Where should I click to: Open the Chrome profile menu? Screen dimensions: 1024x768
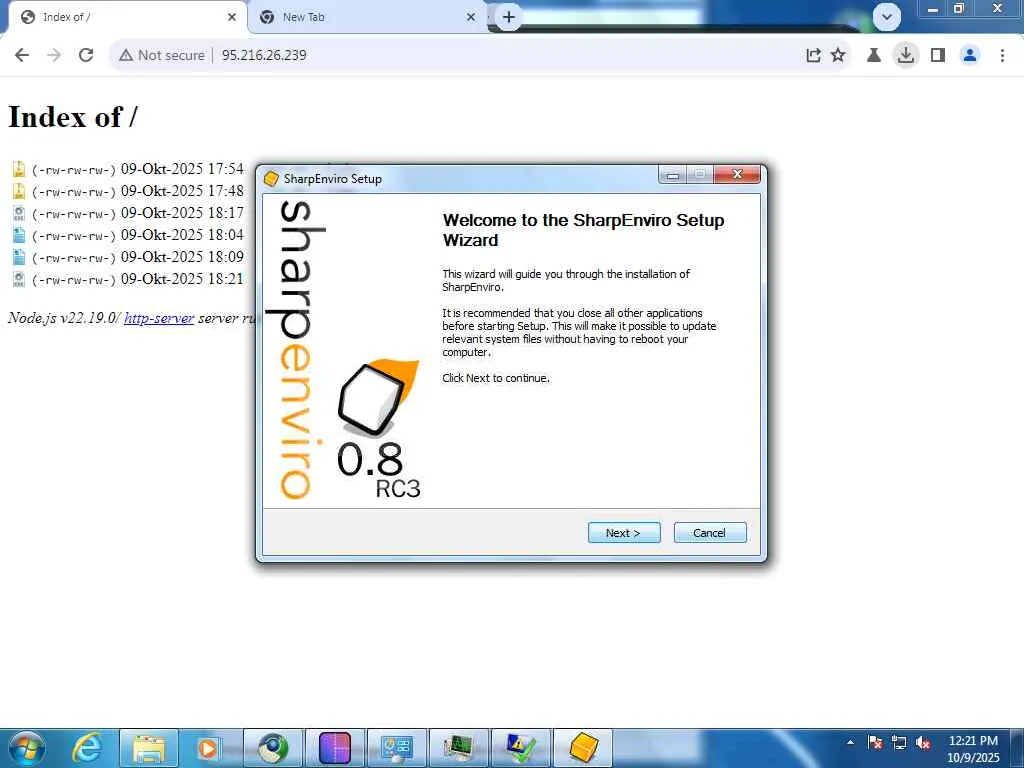pyautogui.click(x=970, y=56)
